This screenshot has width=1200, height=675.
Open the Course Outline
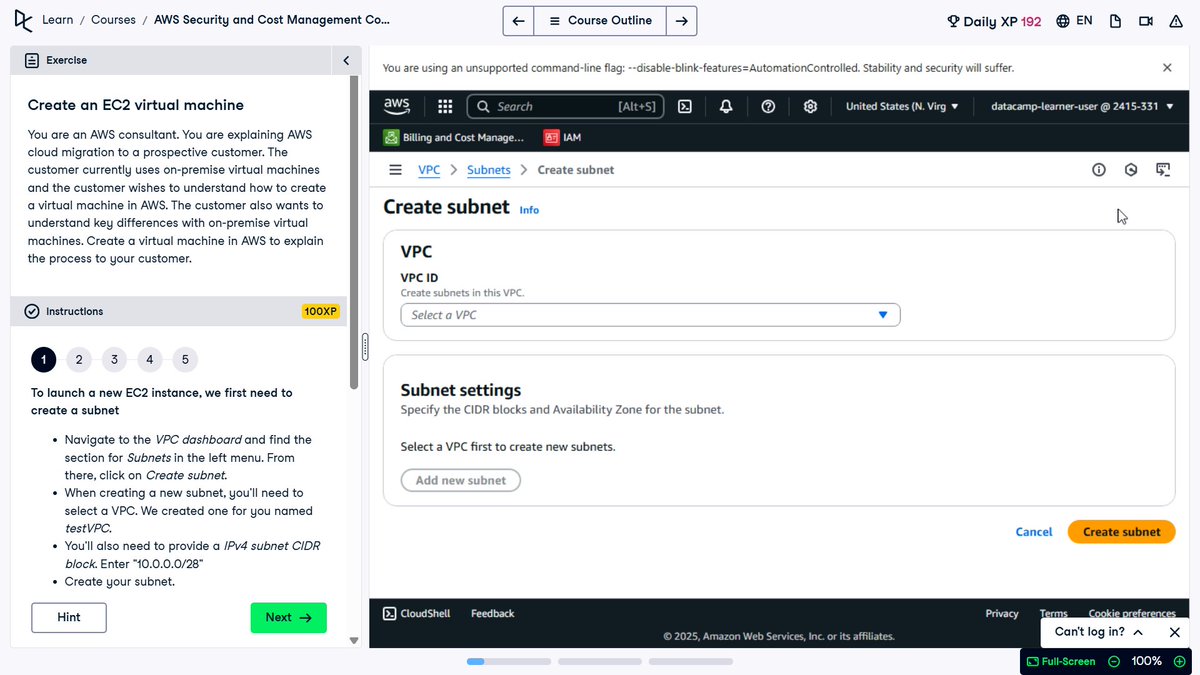(600, 20)
